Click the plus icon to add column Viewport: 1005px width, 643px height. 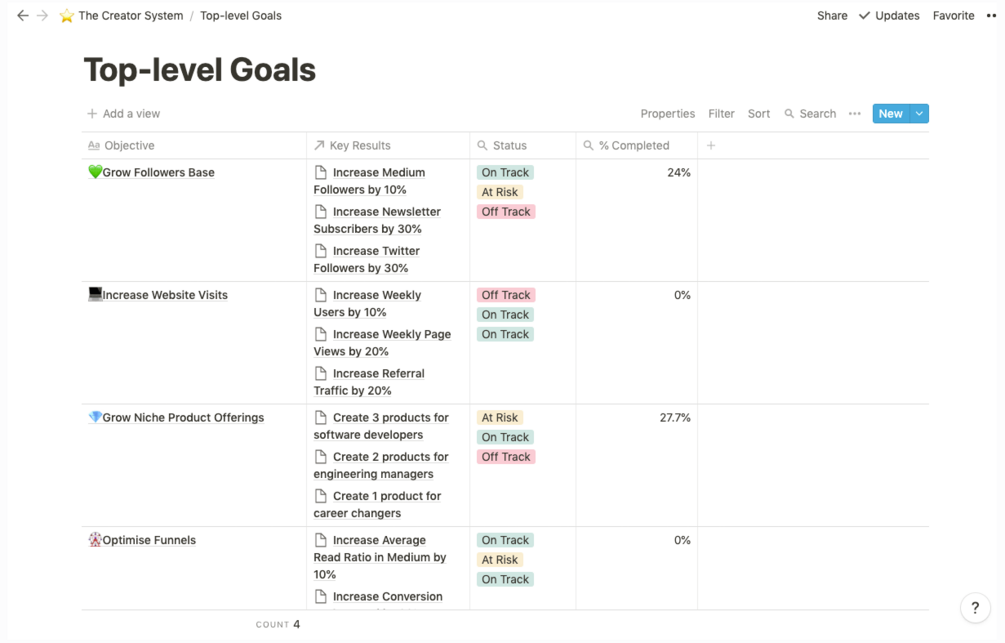point(711,146)
